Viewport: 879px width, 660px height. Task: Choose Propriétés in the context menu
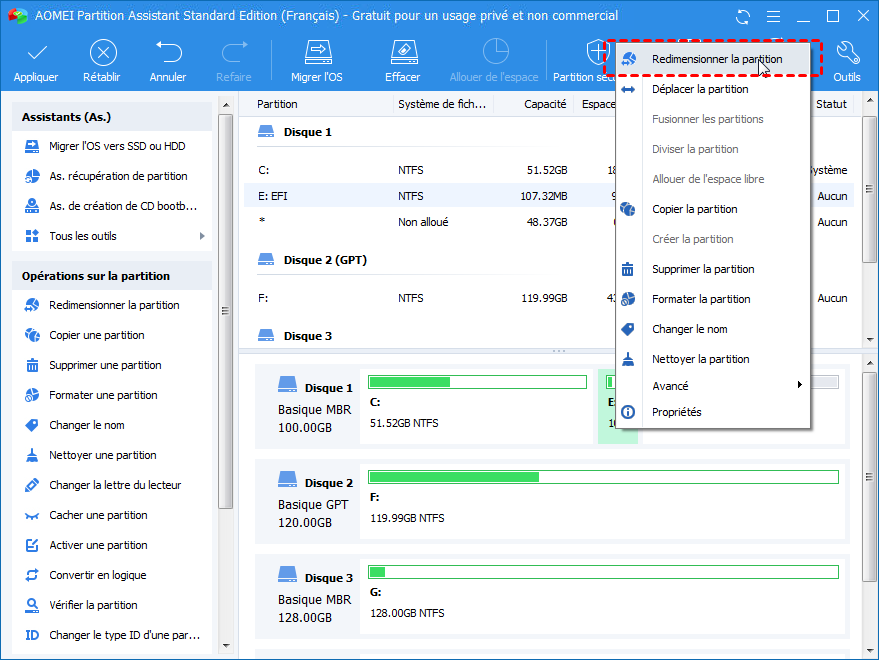coord(676,412)
